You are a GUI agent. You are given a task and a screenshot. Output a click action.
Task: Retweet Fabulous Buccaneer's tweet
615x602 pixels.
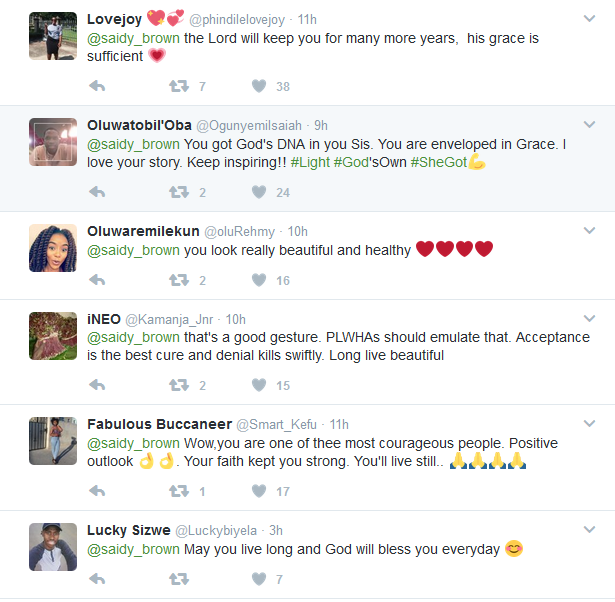coord(179,491)
